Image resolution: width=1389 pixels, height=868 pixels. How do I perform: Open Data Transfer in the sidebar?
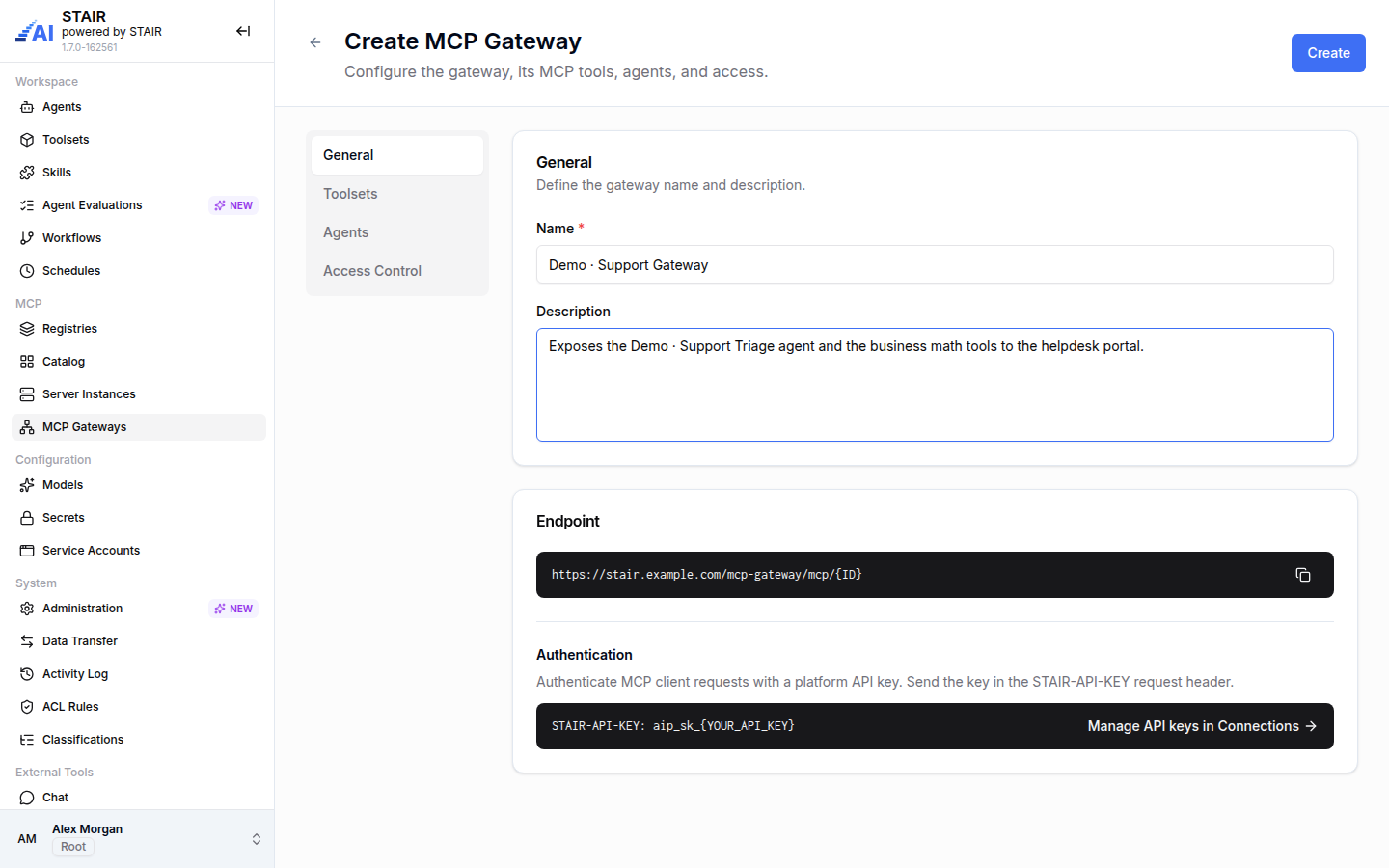click(139, 641)
